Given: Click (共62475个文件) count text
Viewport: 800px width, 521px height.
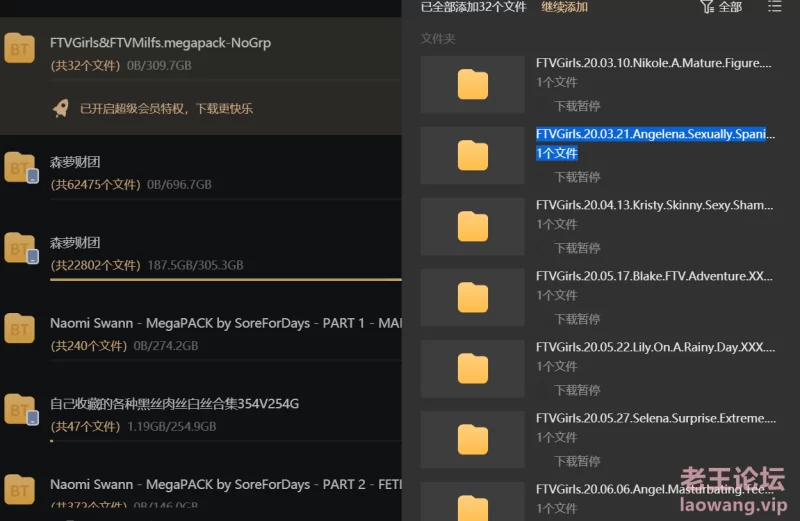Looking at the screenshot, I should [x=95, y=184].
